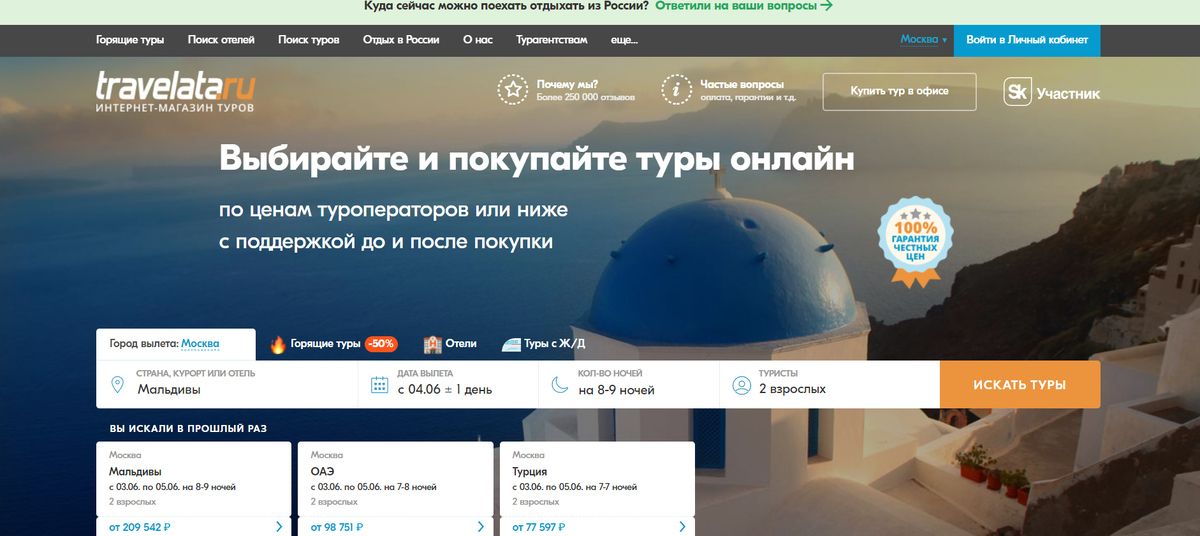Switch to the Отели search tab
This screenshot has width=1200, height=536.
450,344
